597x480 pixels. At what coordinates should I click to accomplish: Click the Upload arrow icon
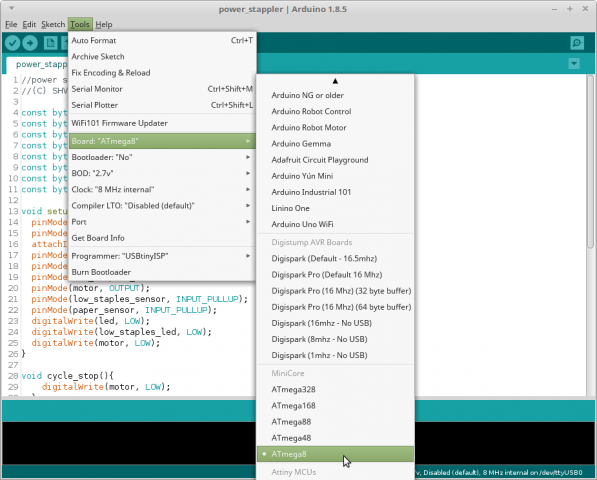click(30, 43)
